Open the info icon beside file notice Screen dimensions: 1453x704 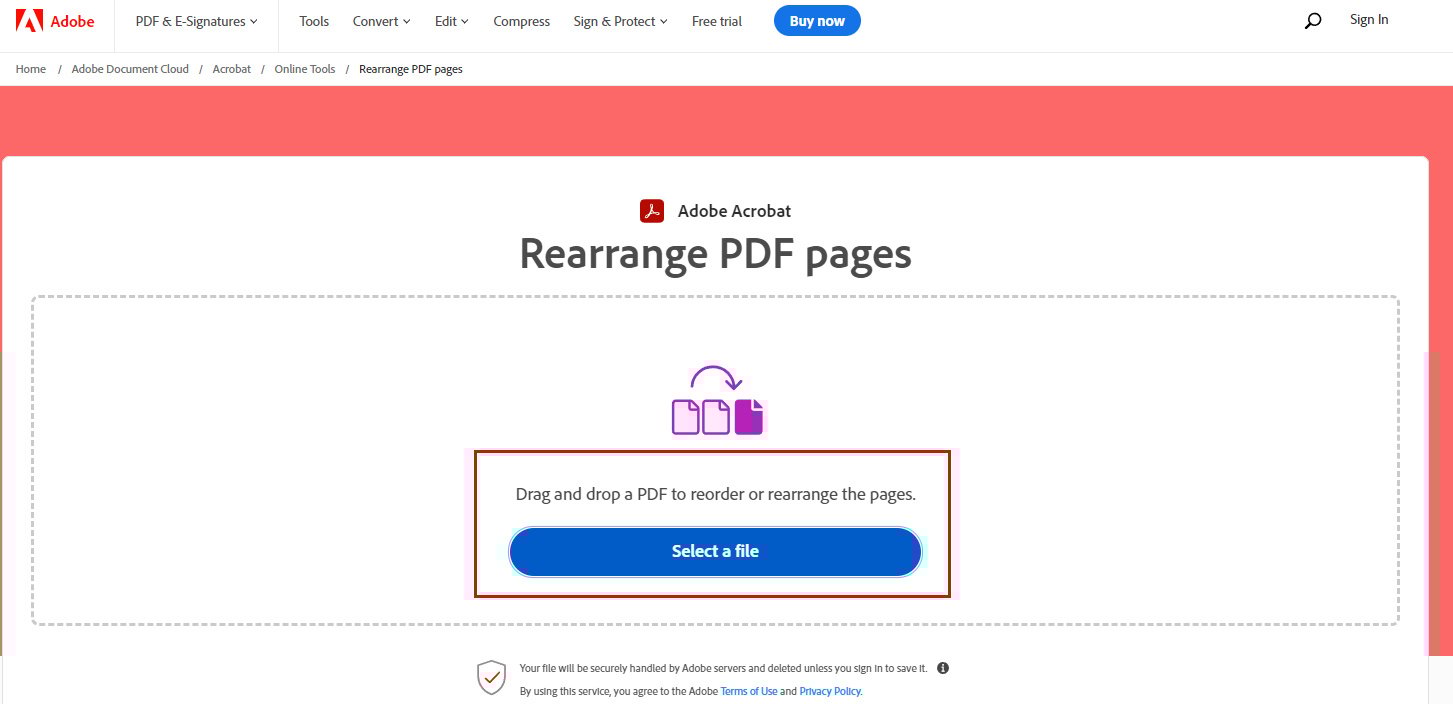point(943,668)
